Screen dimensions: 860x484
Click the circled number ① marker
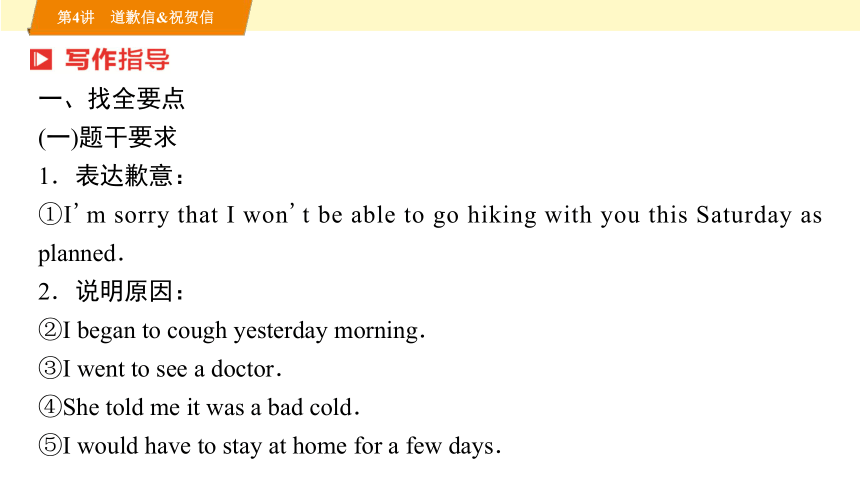click(x=49, y=215)
